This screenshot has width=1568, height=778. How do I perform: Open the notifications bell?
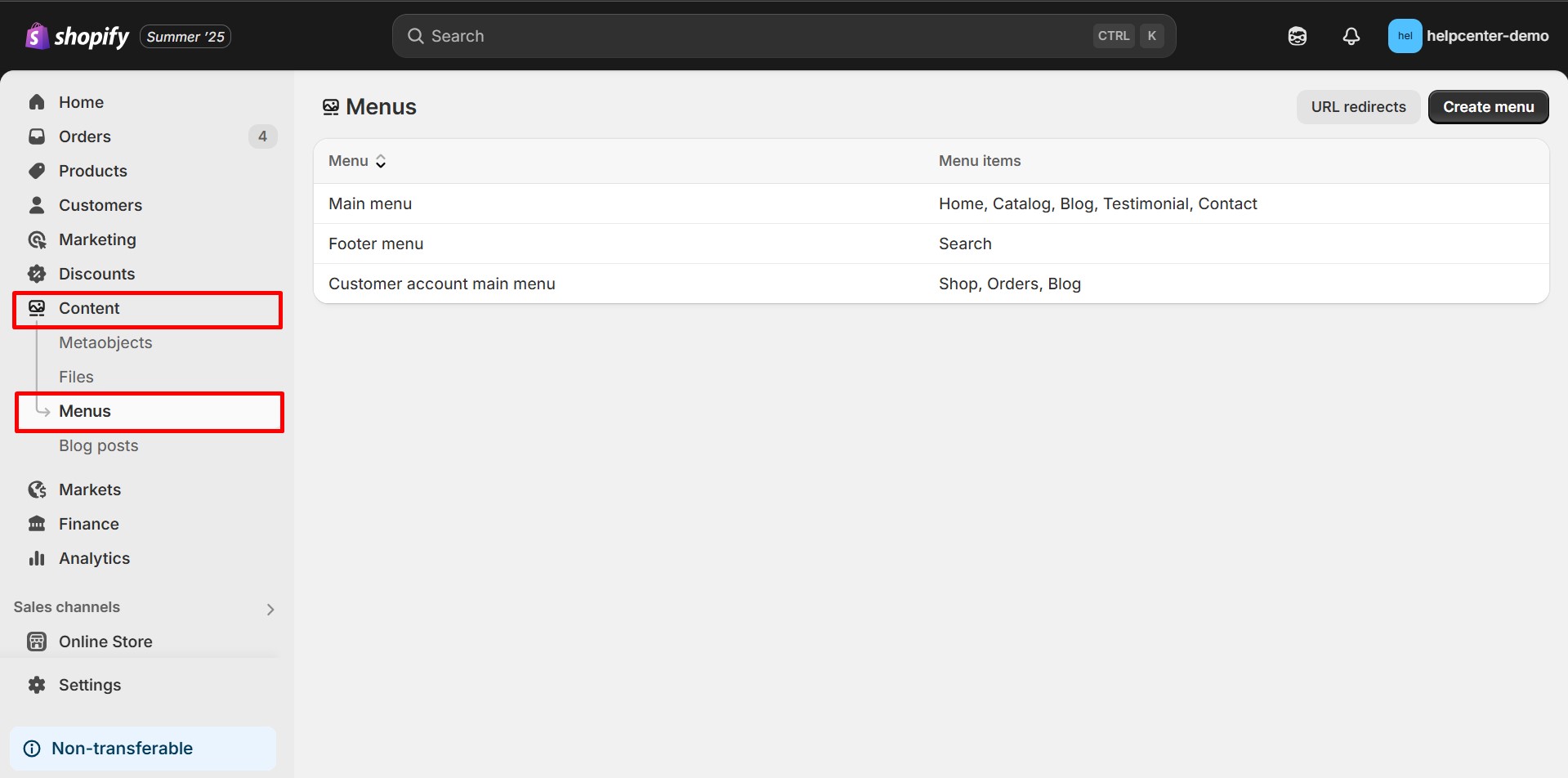(1351, 36)
